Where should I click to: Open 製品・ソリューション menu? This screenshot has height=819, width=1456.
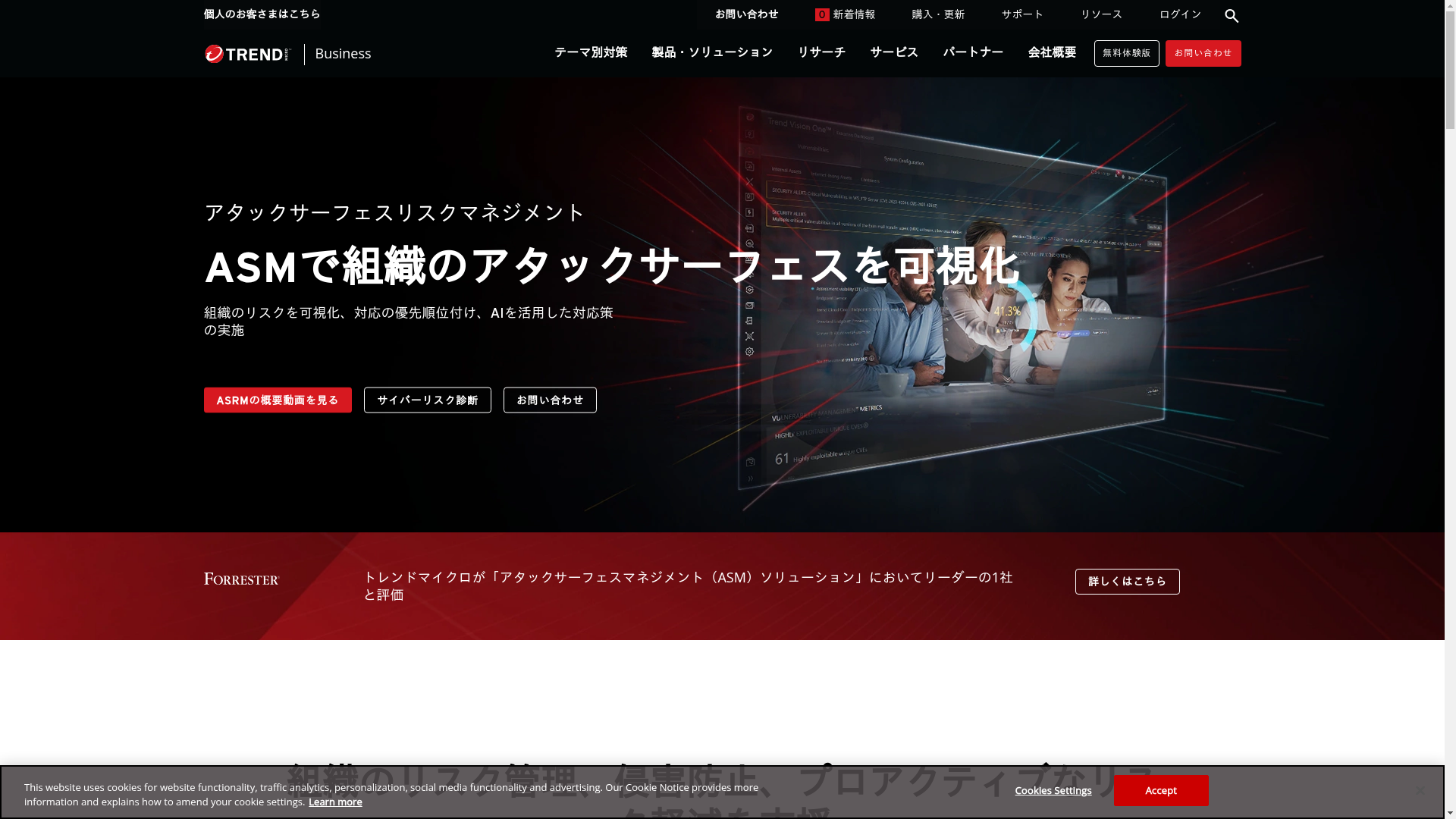(712, 52)
